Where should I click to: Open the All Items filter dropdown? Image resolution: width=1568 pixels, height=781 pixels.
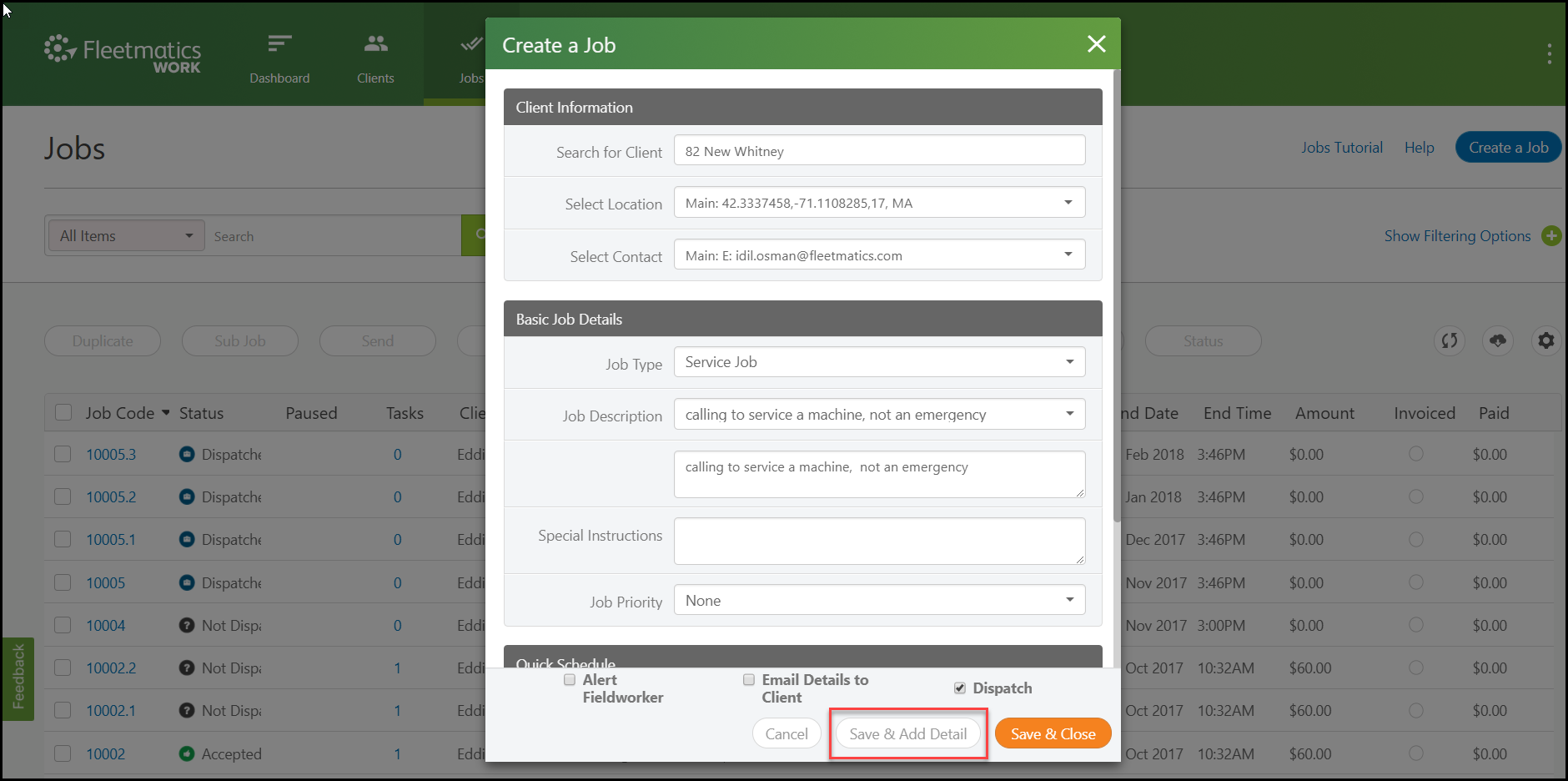[126, 236]
